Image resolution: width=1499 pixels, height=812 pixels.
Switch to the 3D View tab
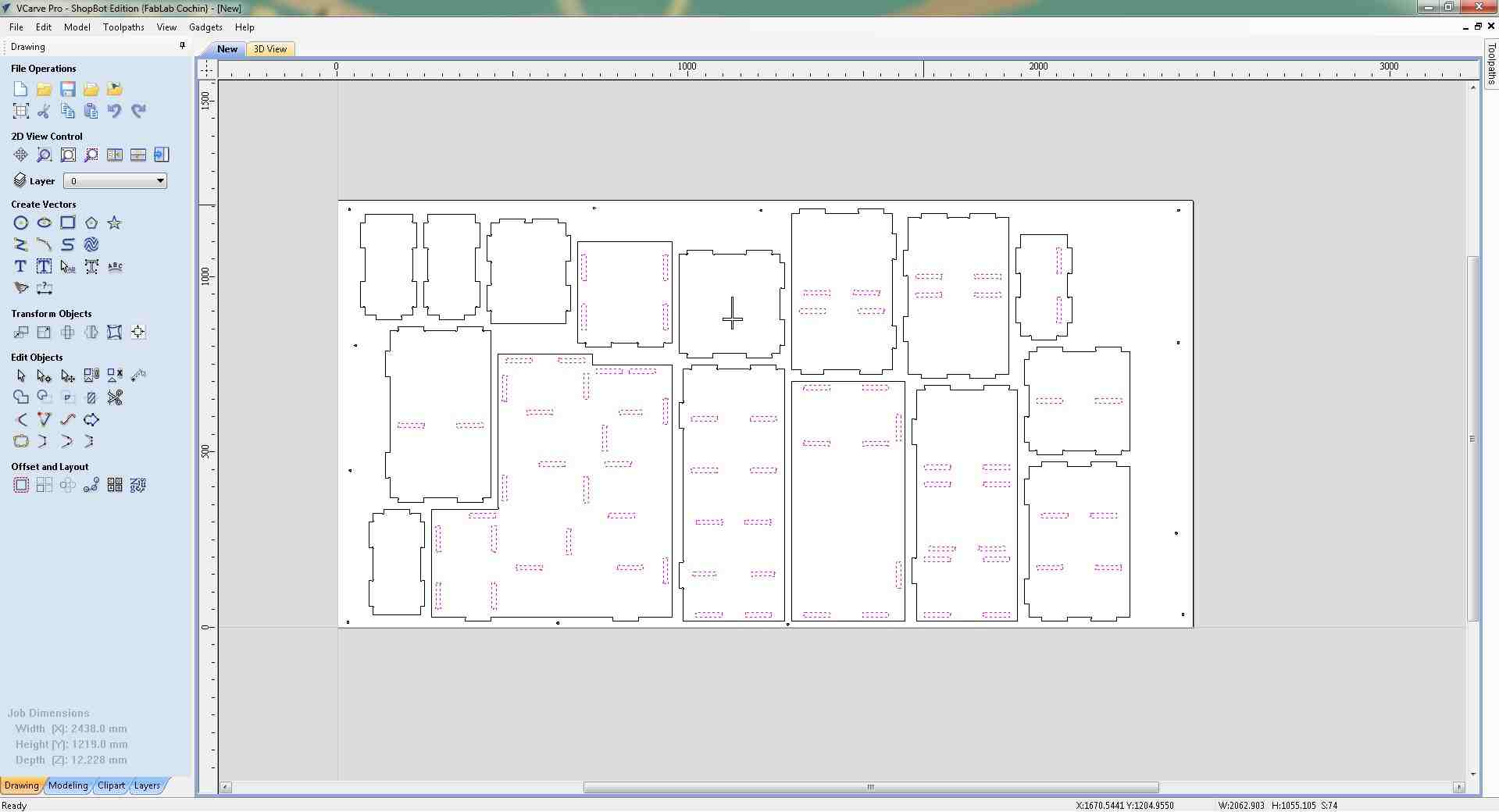(x=269, y=48)
